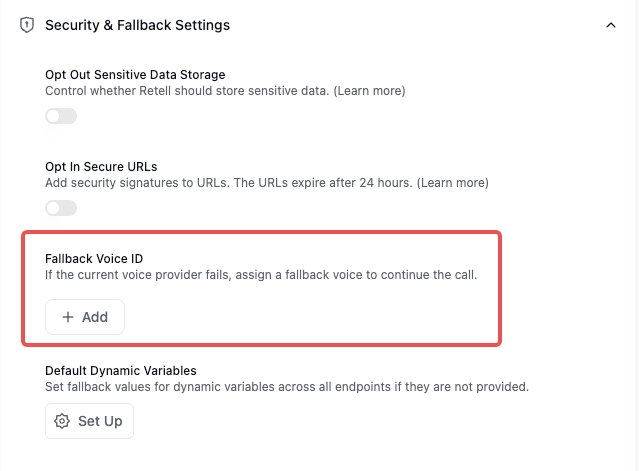Click the Security & Fallback Settings header title
This screenshot has width=639, height=471.
(x=137, y=25)
